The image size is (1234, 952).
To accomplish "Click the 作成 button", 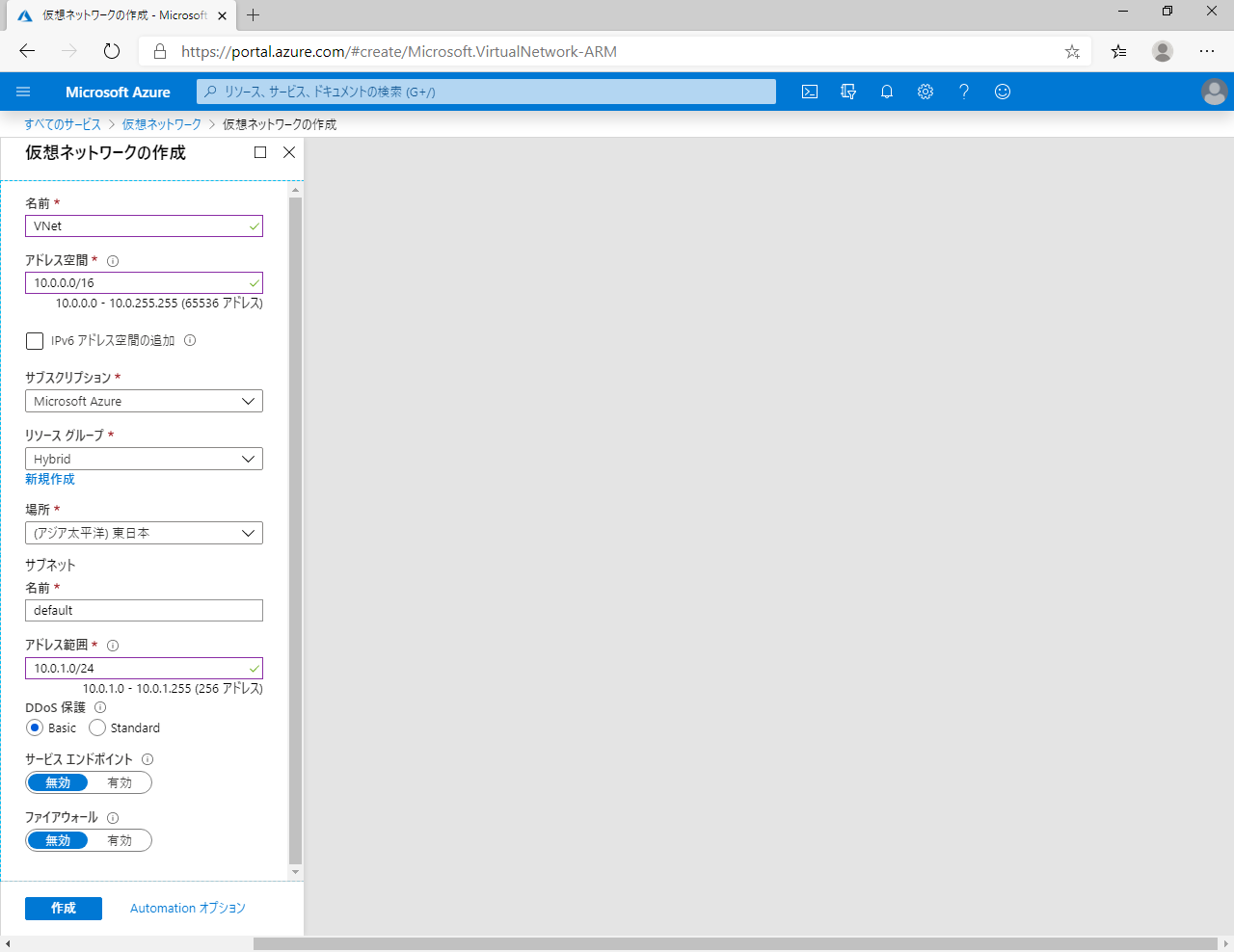I will click(64, 908).
